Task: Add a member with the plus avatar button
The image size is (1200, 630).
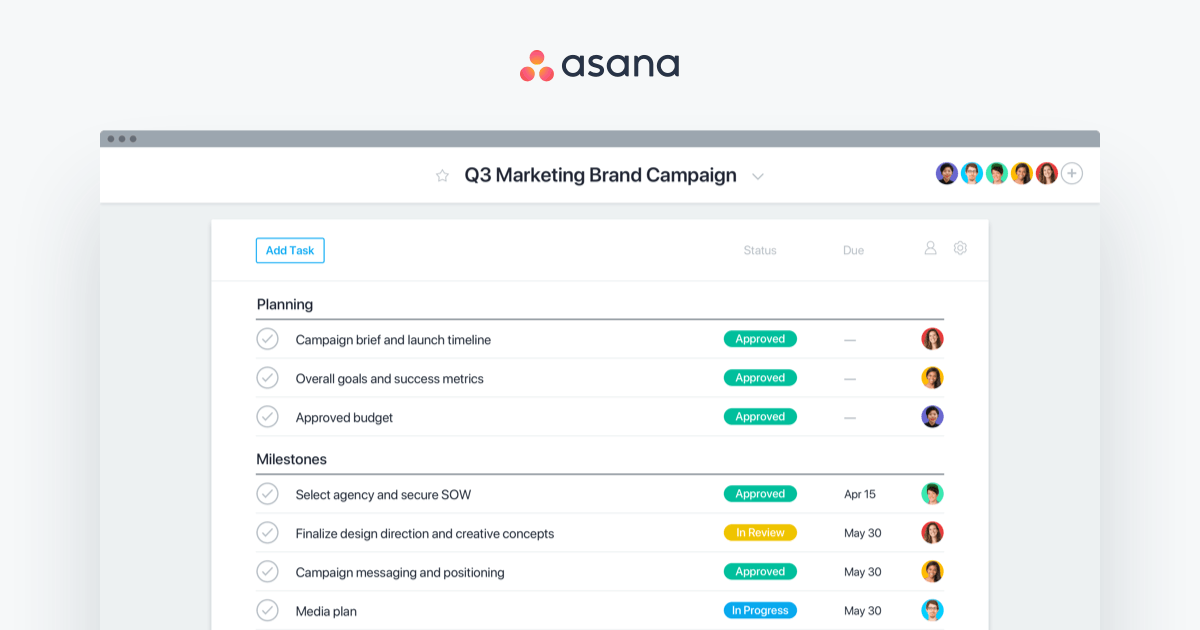Action: coord(1071,173)
